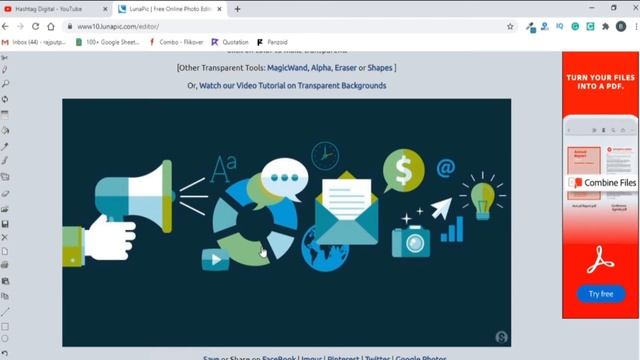Open the Combo - Flikover bookmark
This screenshot has height=360, width=640.
tap(176, 42)
